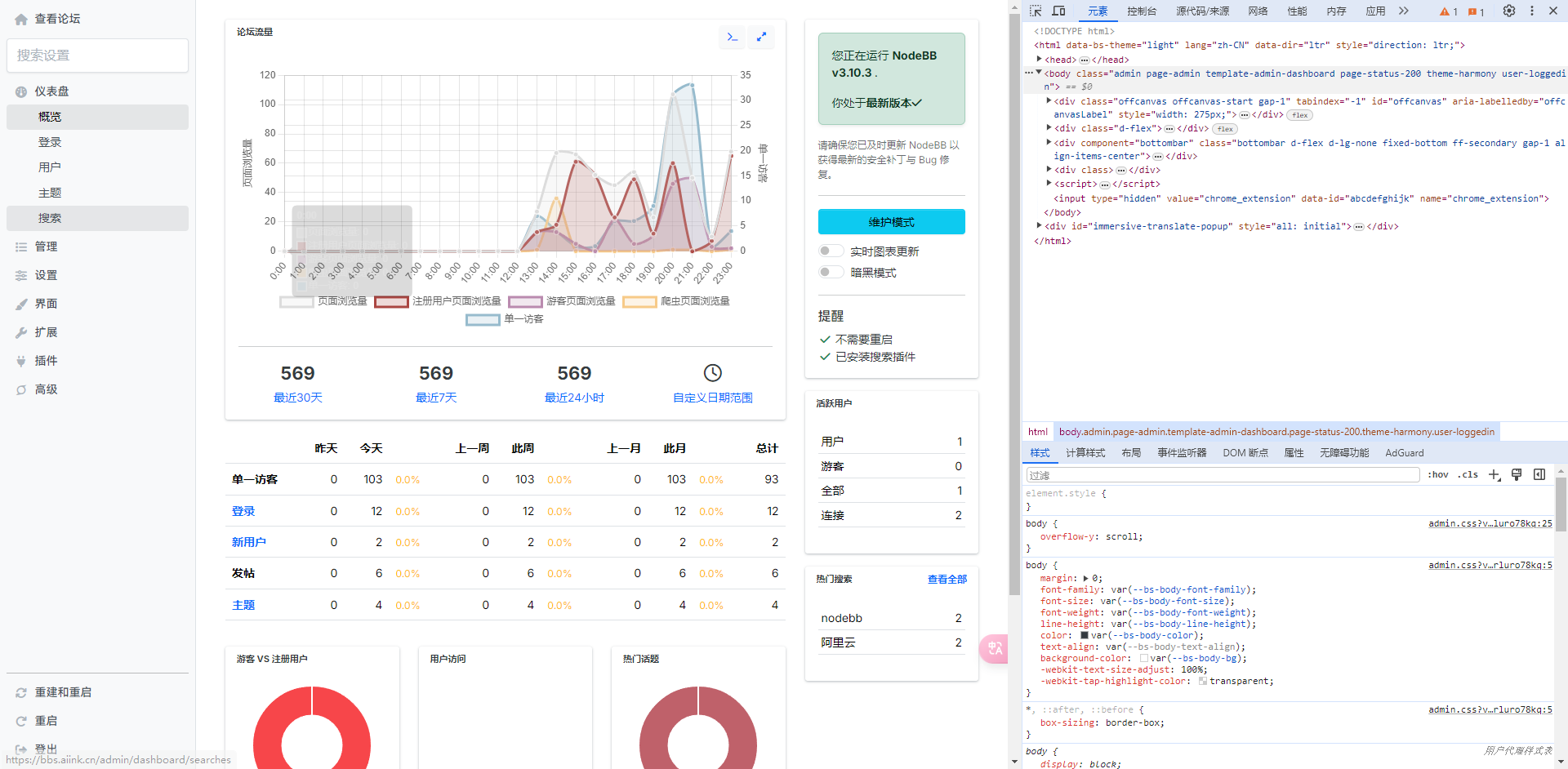Toggle the .cls class editor button

pos(1468,474)
